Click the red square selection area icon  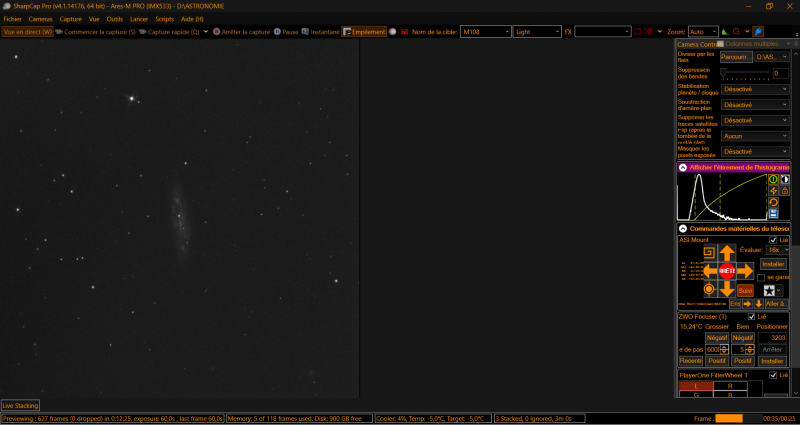click(x=638, y=32)
